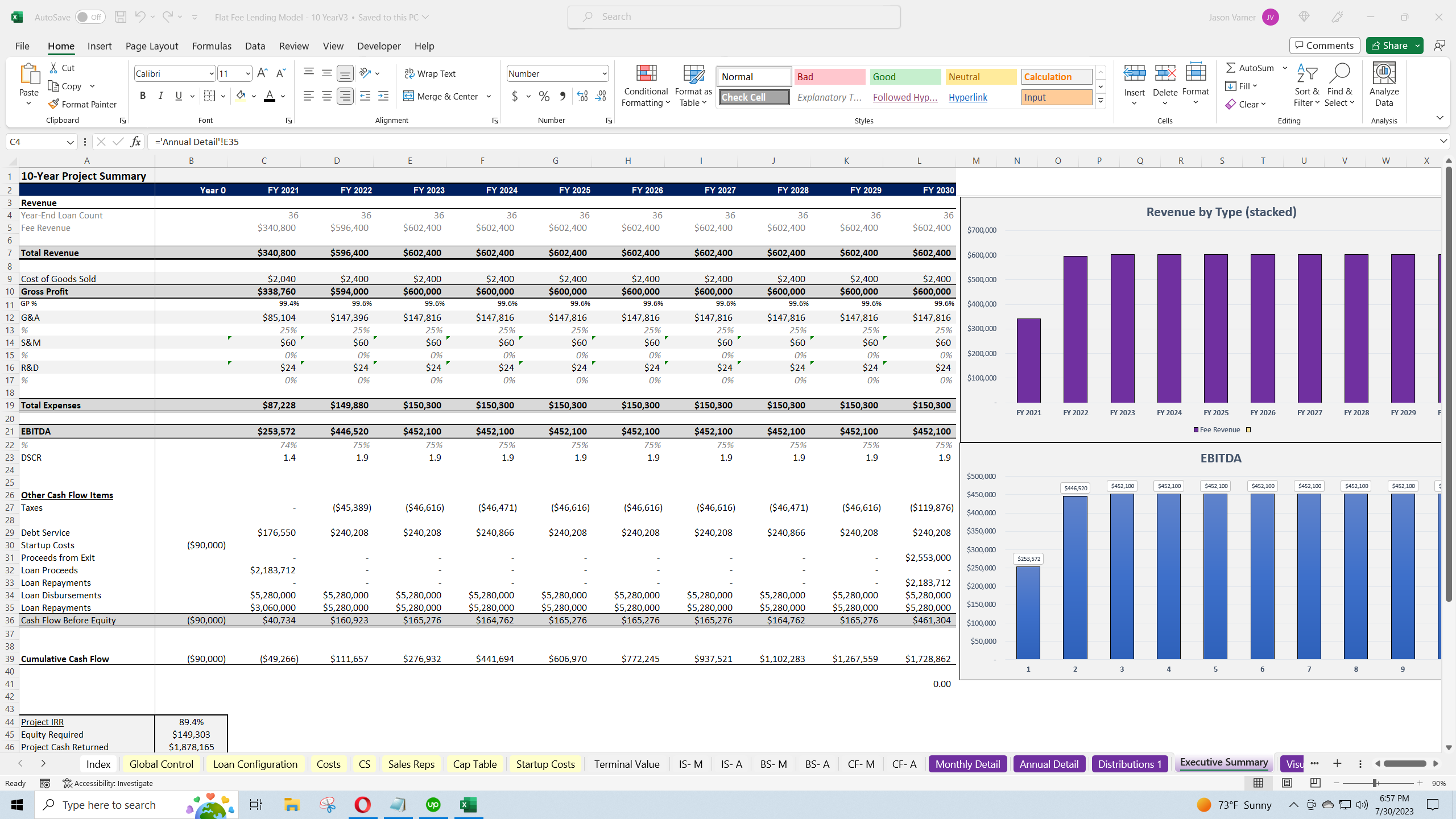
Task: Open Format as Table gallery
Action: tap(693, 85)
